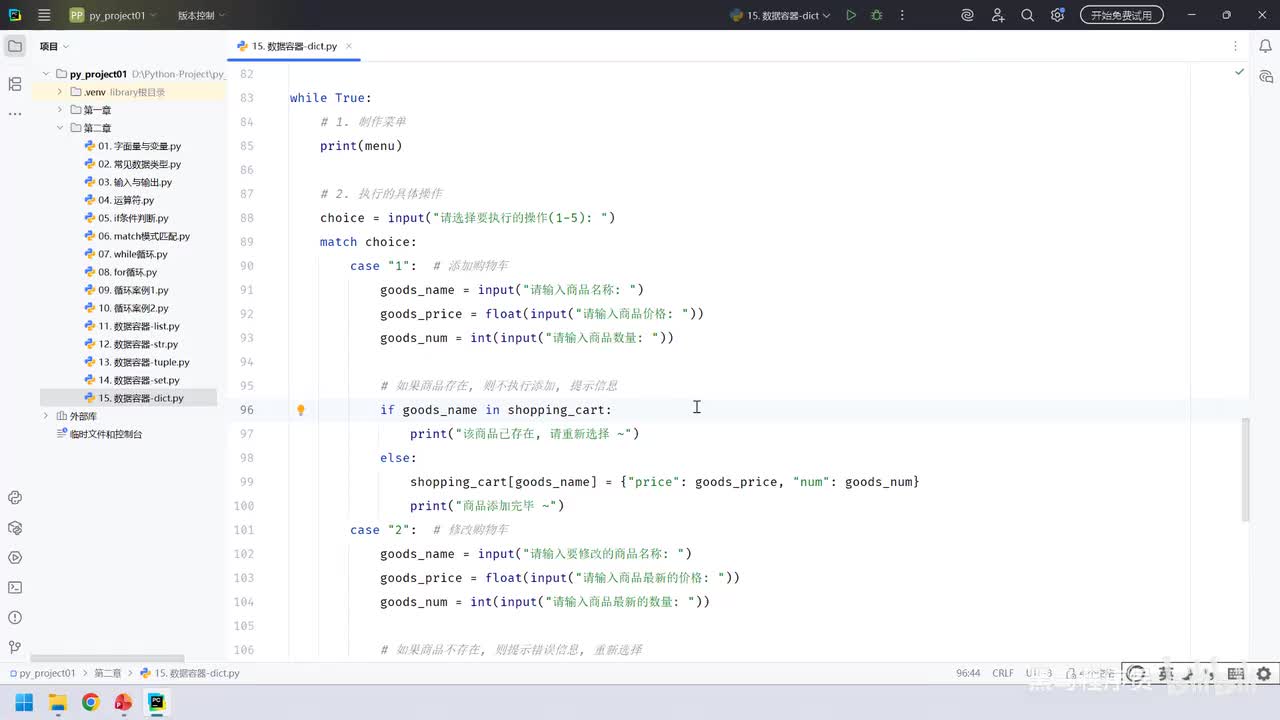This screenshot has height=720, width=1280.
Task: Show more tool windows ellipsis in left strip
Action: click(x=15, y=114)
